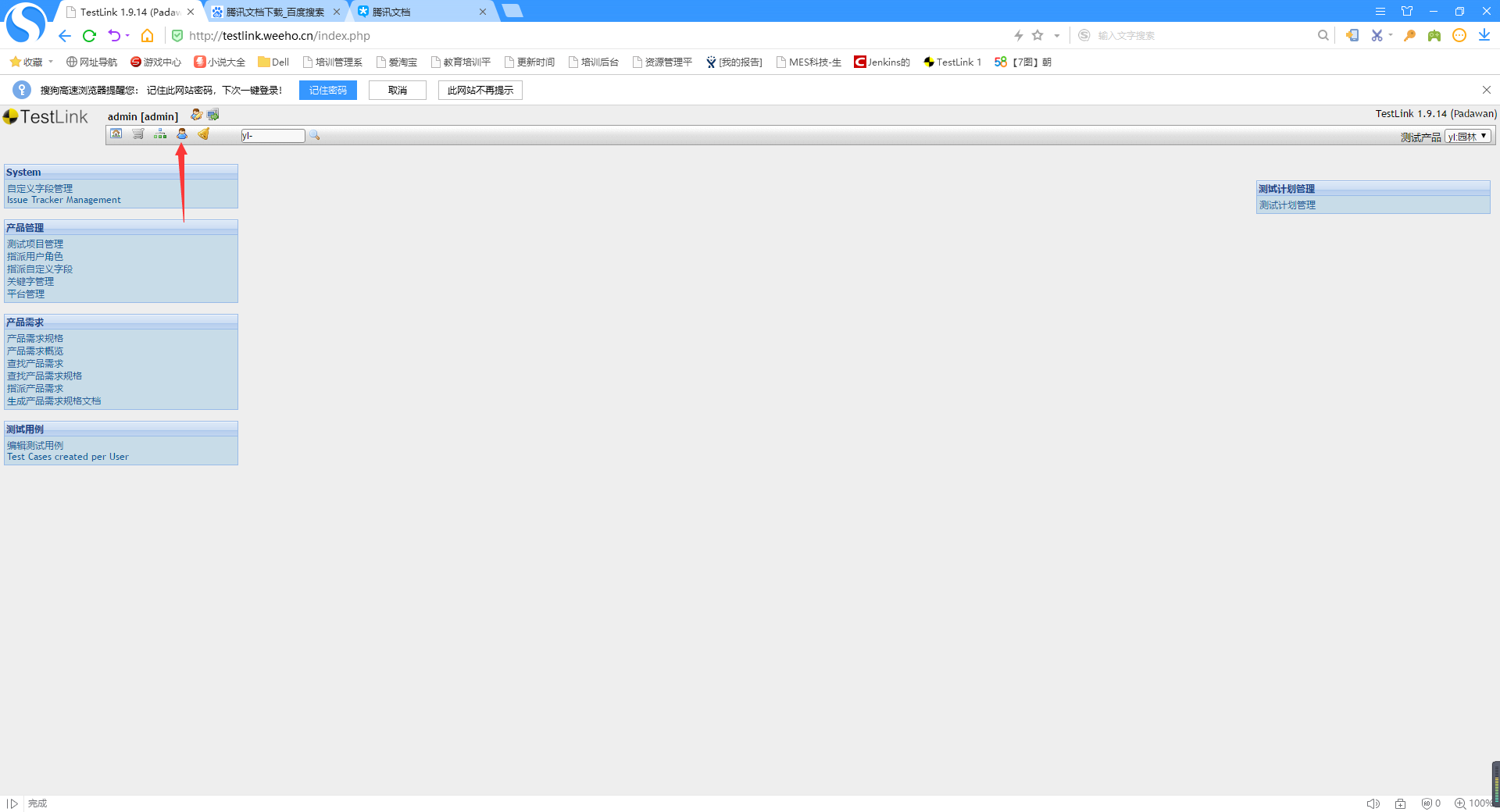Open the 产品需求规格 link
Image resolution: width=1500 pixels, height=812 pixels.
(x=35, y=338)
